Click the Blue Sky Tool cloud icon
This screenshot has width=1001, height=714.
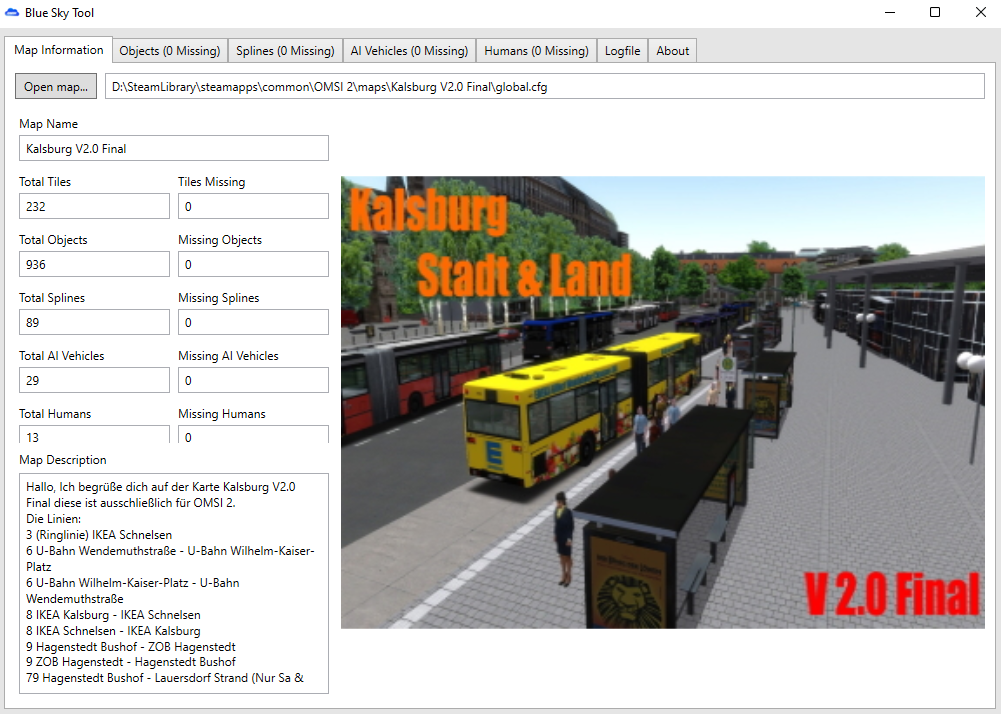point(12,13)
